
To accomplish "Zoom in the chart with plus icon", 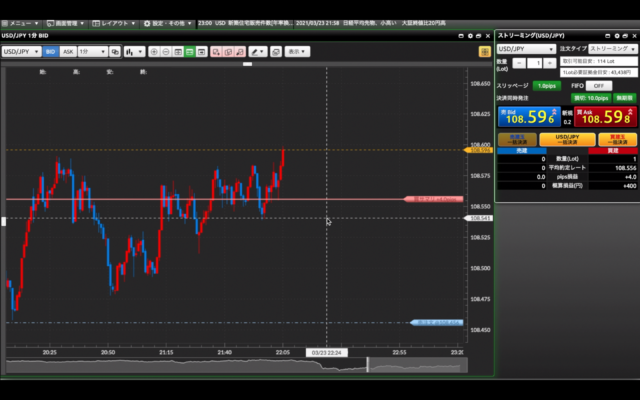I will click(x=154, y=52).
